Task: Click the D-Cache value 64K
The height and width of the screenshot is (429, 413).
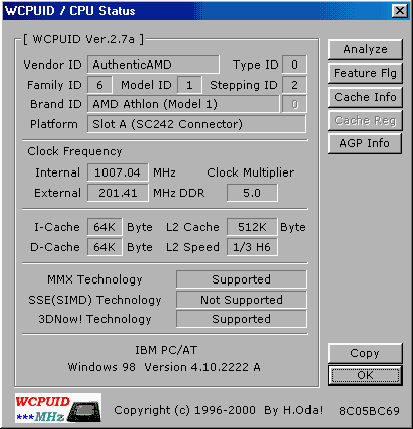Action: tap(105, 247)
